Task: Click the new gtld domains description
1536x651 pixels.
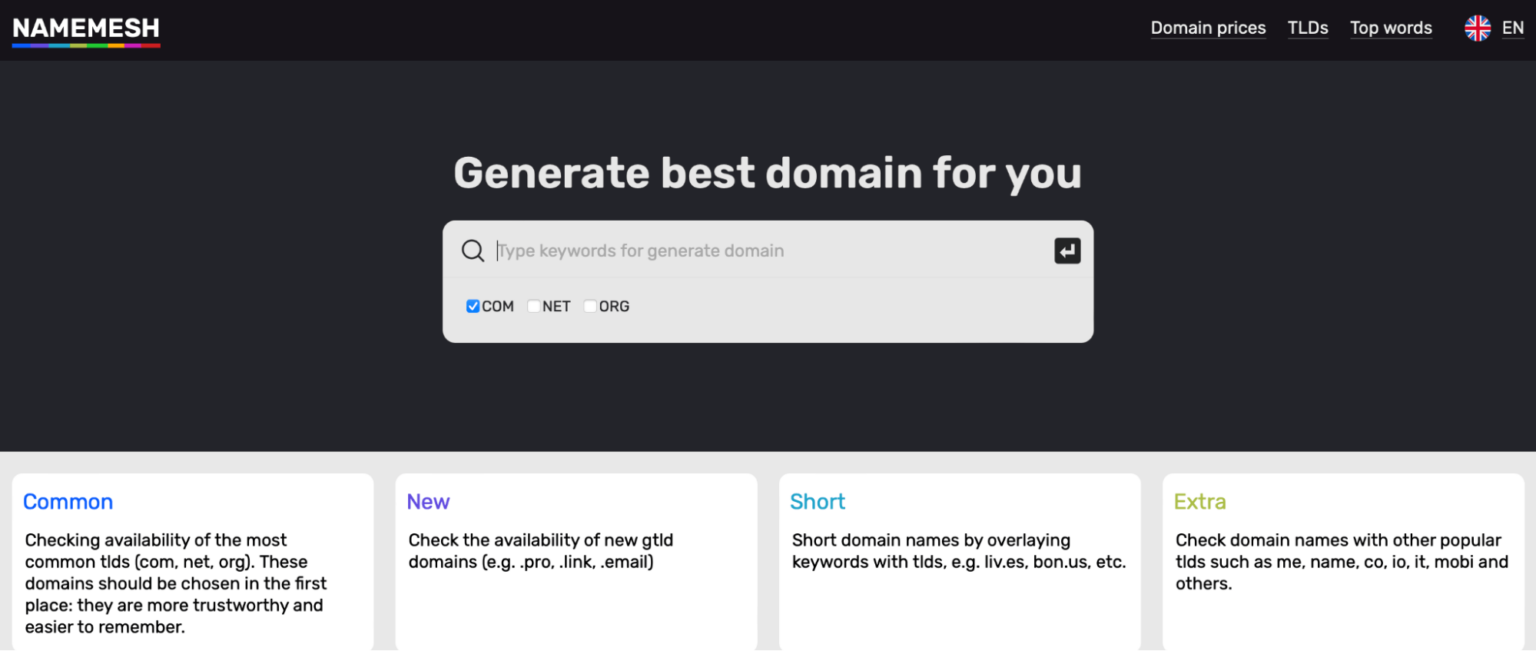Action: coord(540,551)
